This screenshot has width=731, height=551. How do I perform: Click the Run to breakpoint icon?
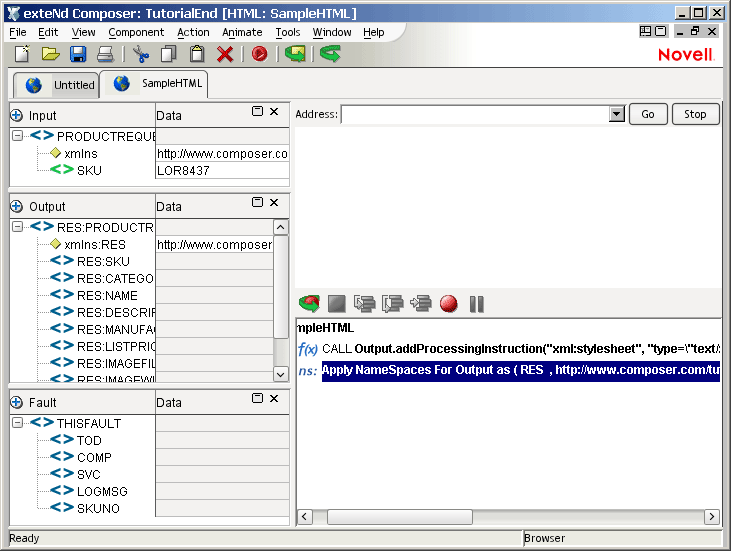tap(421, 304)
